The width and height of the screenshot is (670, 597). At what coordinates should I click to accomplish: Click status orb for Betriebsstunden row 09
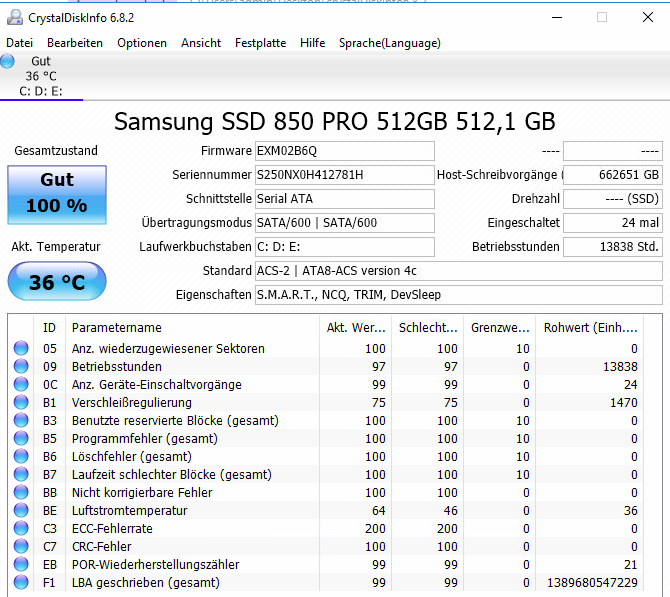click(21, 366)
